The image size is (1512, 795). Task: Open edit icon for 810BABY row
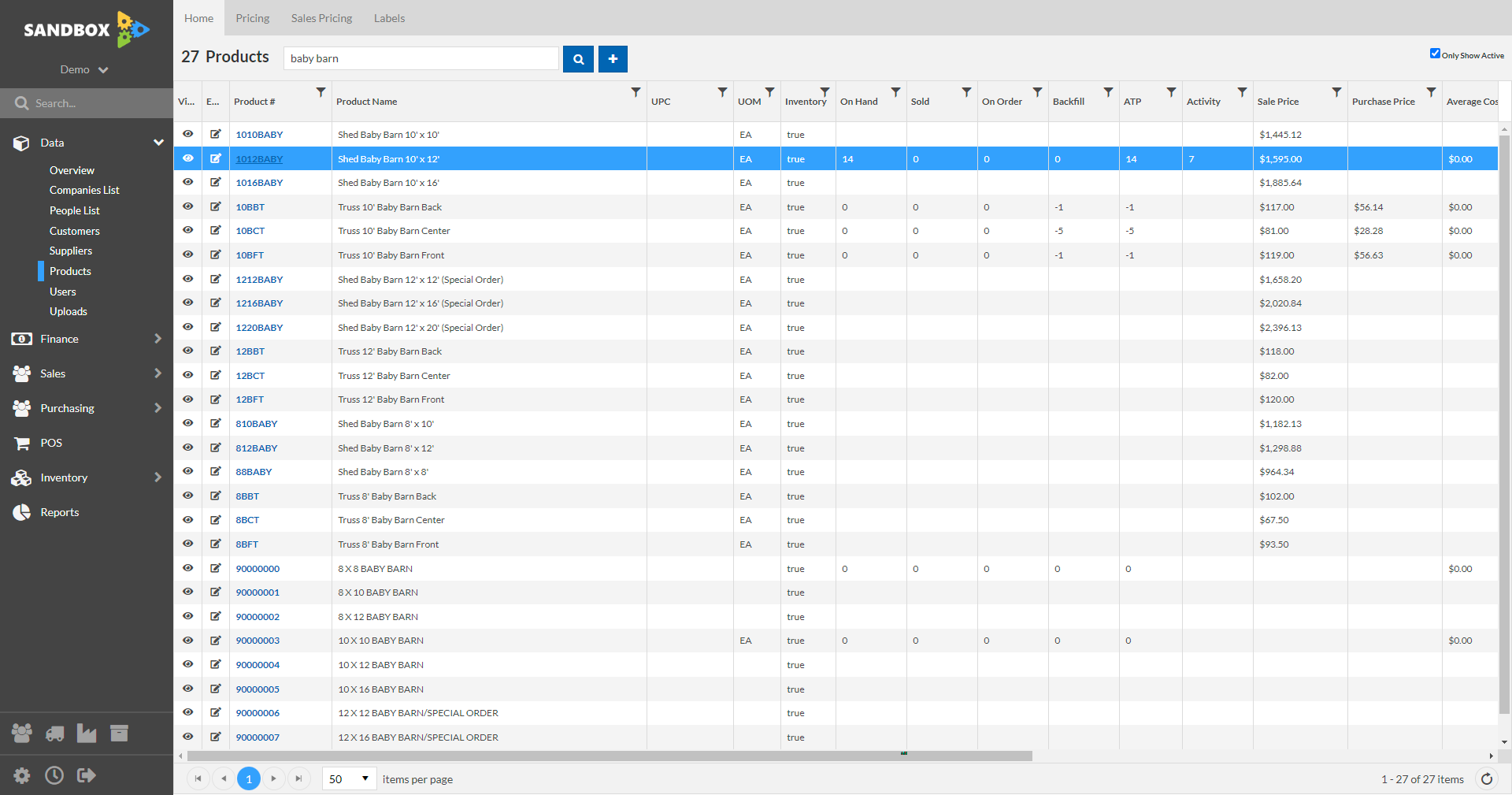pyautogui.click(x=215, y=424)
